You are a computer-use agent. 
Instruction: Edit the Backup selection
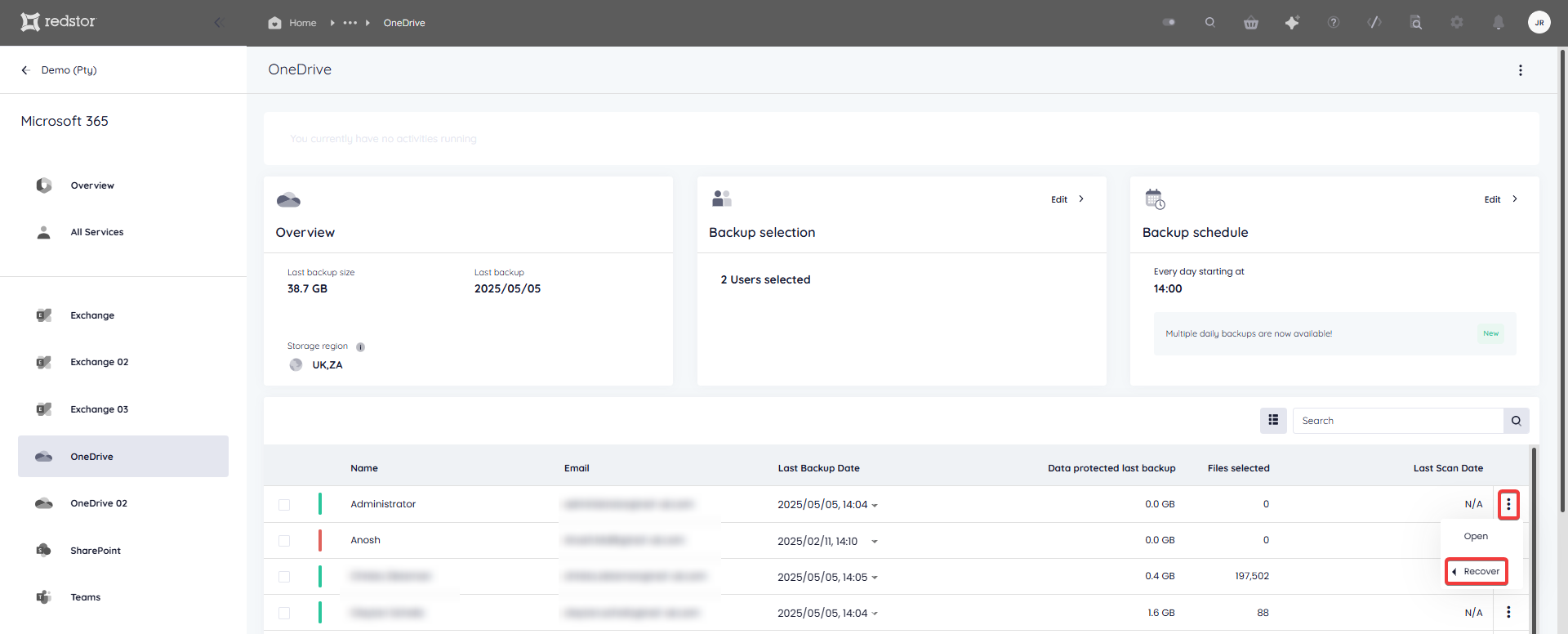(x=1067, y=199)
